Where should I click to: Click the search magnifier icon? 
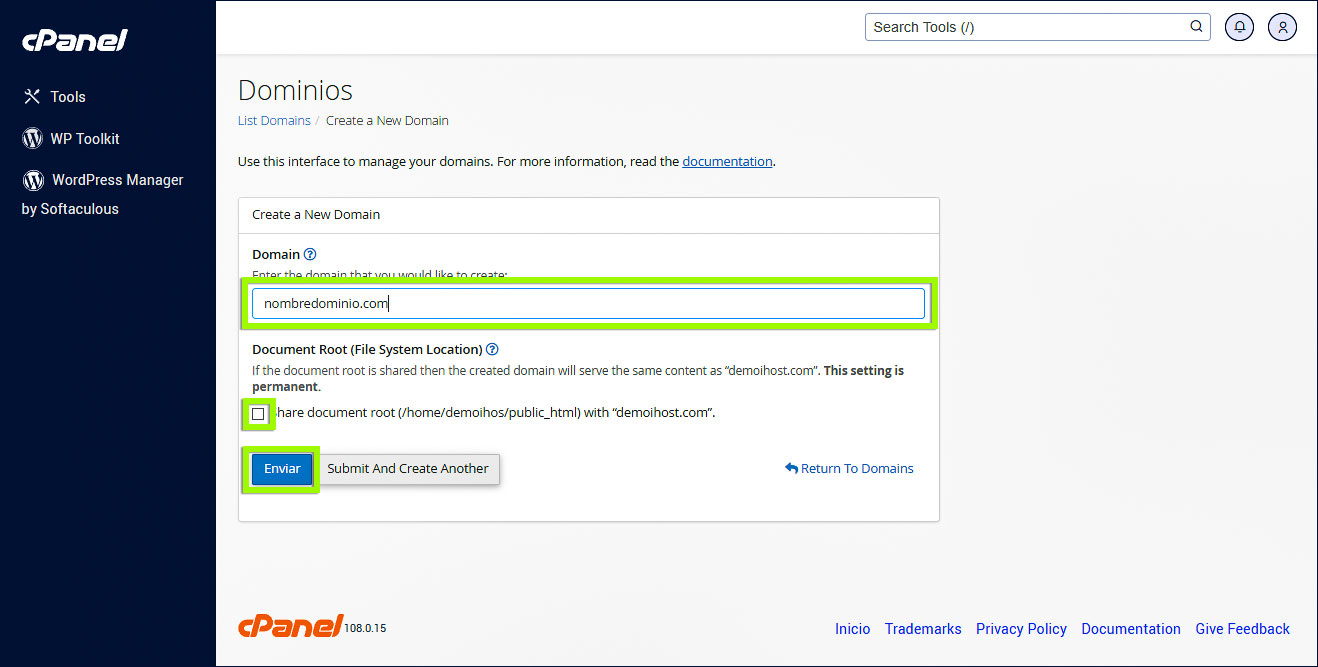1196,27
